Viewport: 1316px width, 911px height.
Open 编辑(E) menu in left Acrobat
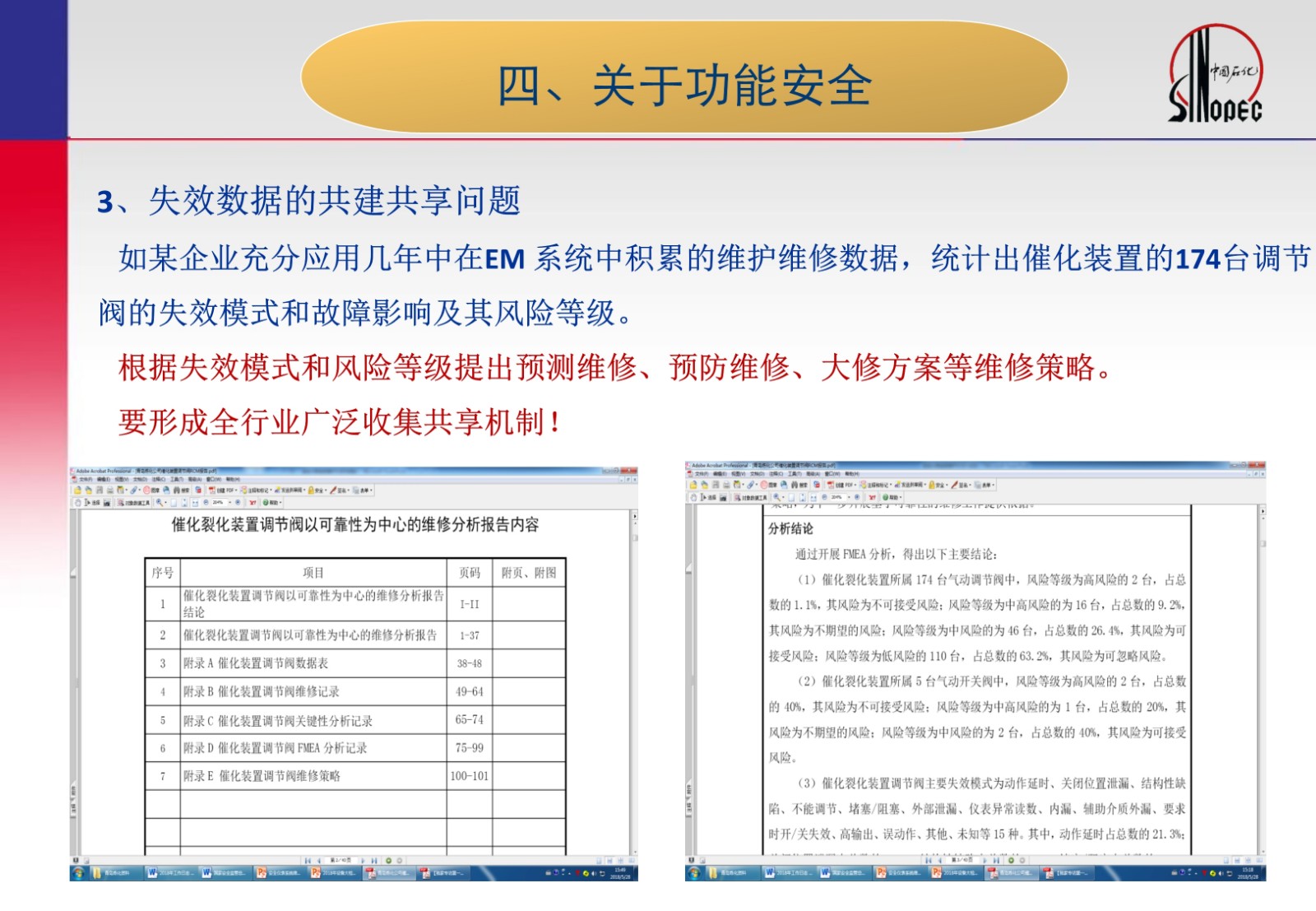(x=104, y=479)
